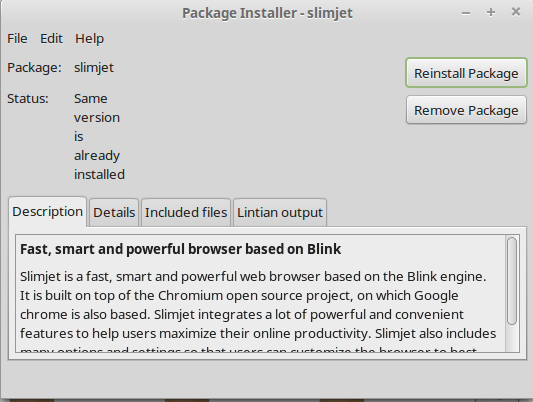Click the description scrollbar handle
The image size is (533, 402).
pyautogui.click(x=512, y=281)
